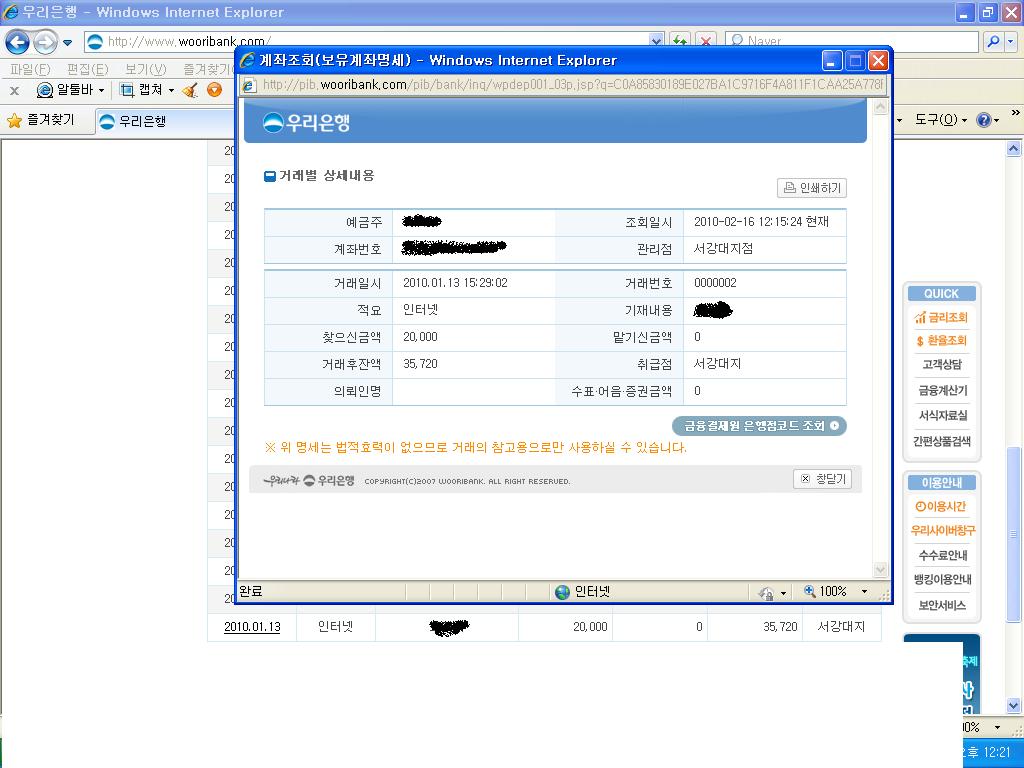1024x768 pixels.
Task: Open the 보기(V) menu
Action: click(x=145, y=69)
